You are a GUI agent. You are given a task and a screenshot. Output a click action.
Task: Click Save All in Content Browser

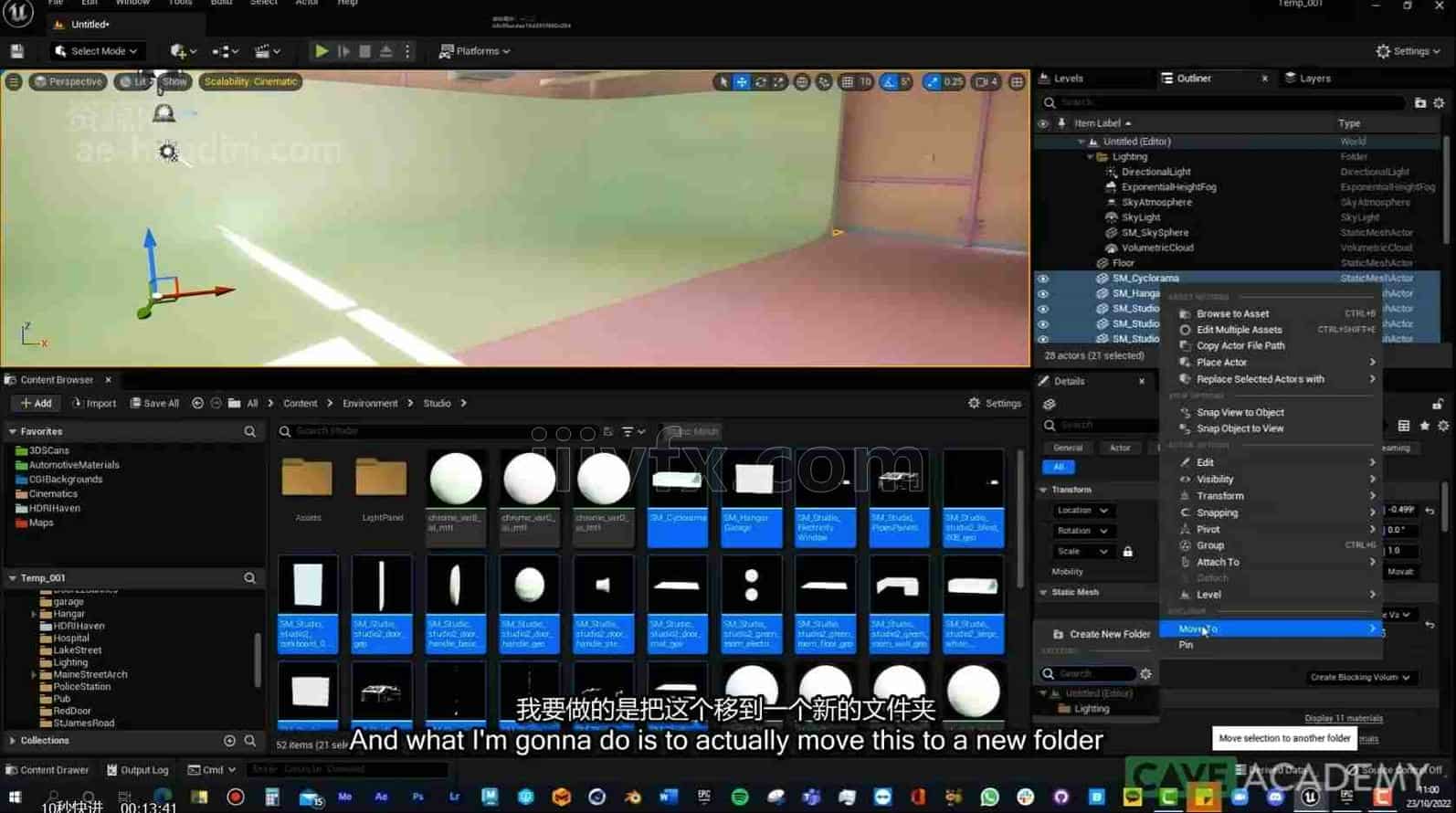pyautogui.click(x=154, y=404)
